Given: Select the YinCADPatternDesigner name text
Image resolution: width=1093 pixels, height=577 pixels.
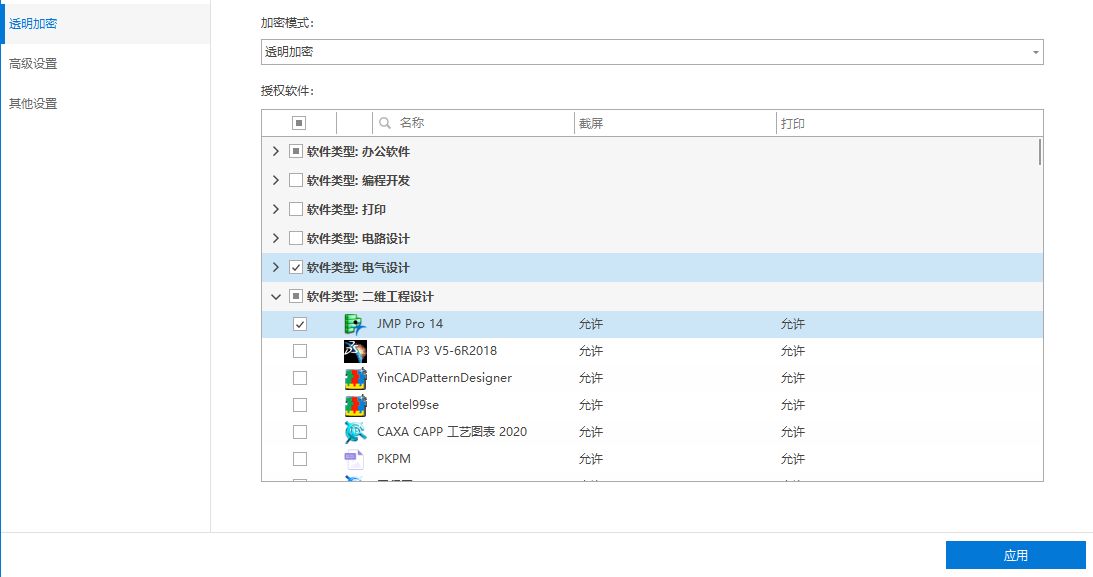Looking at the screenshot, I should pos(444,378).
